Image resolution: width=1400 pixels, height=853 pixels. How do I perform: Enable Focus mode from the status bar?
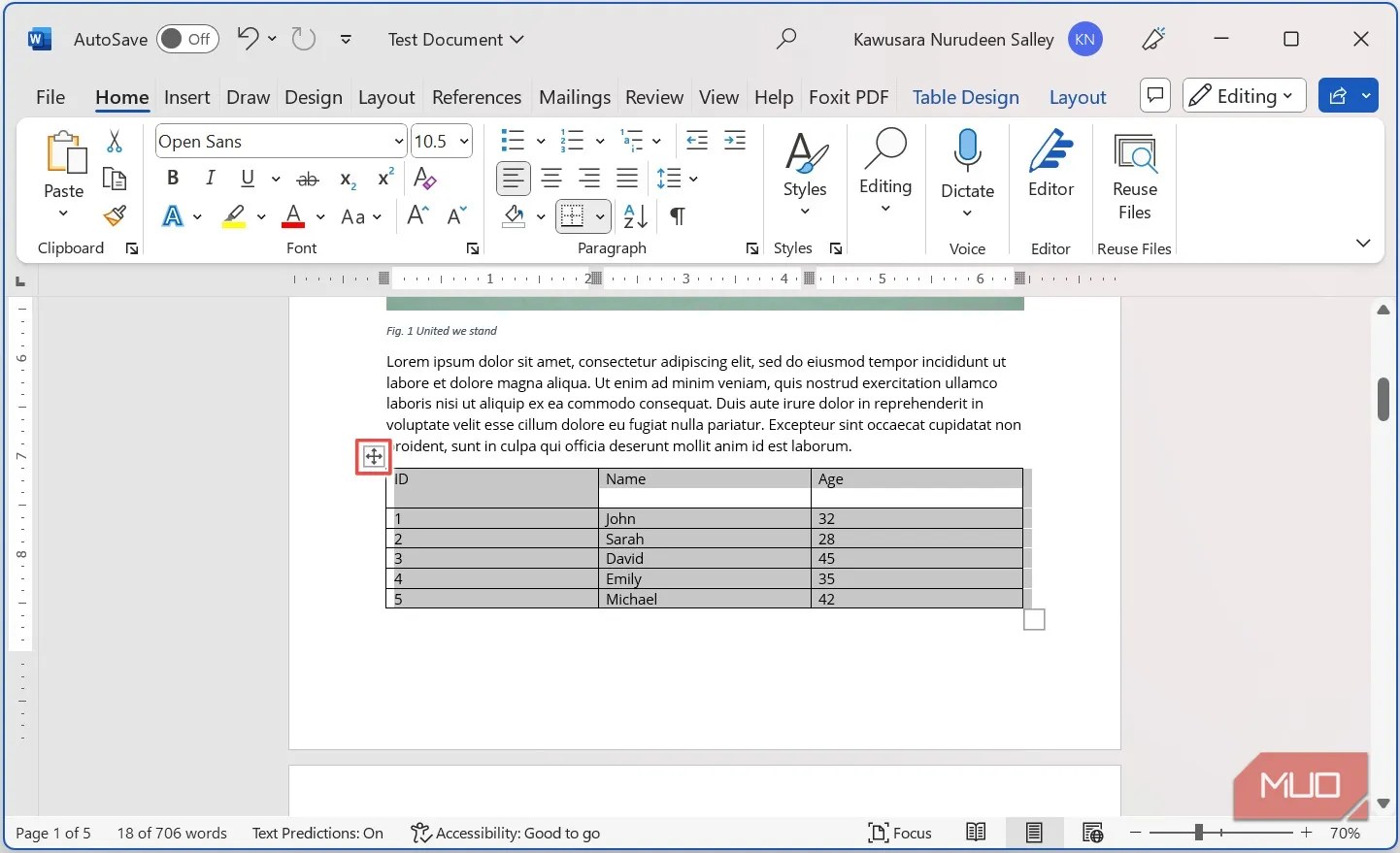point(901,833)
